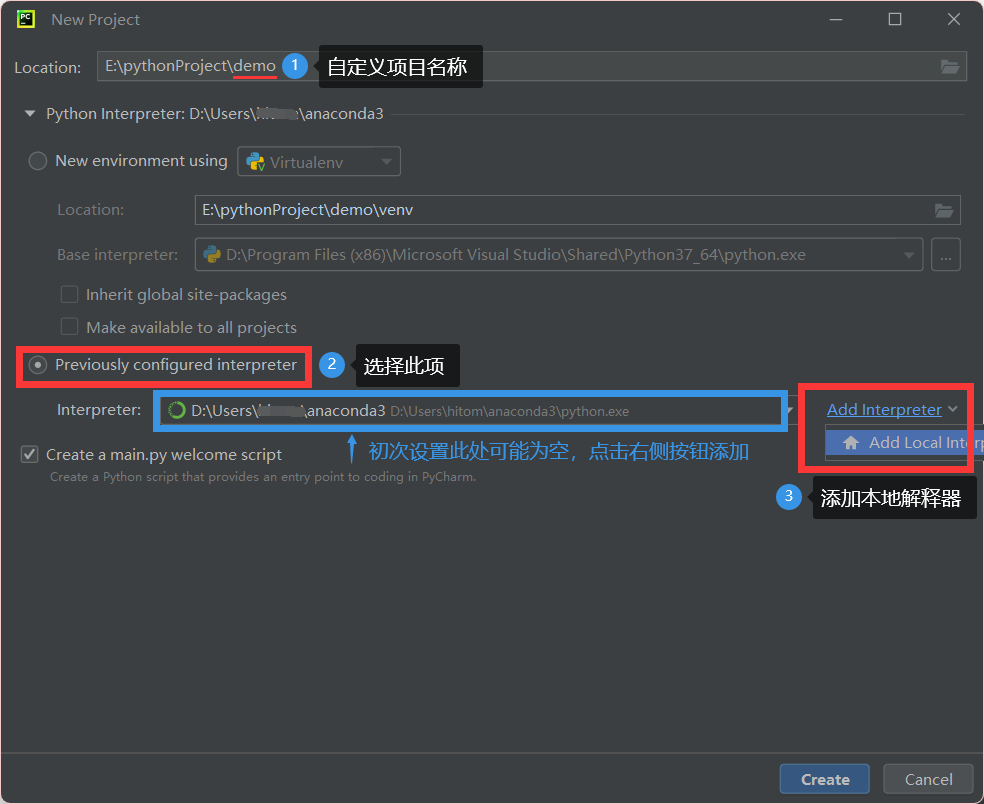Image resolution: width=984 pixels, height=804 pixels.
Task: Enable Inherit global site-packages checkbox
Action: coord(69,294)
